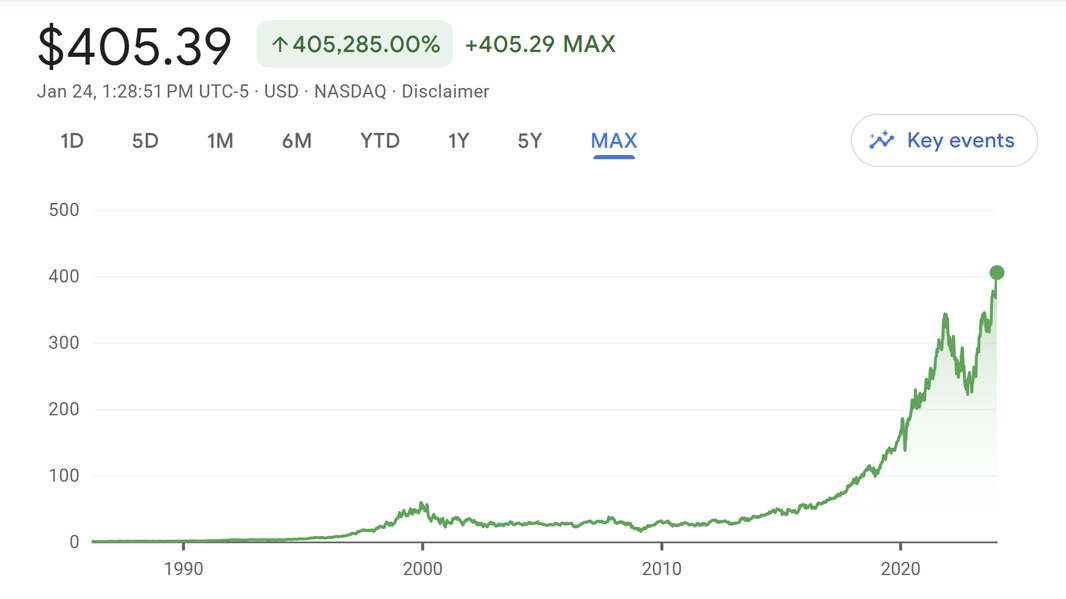Image resolution: width=1066 pixels, height=599 pixels.
Task: Click the +405.29 MAX change text
Action: pos(541,43)
